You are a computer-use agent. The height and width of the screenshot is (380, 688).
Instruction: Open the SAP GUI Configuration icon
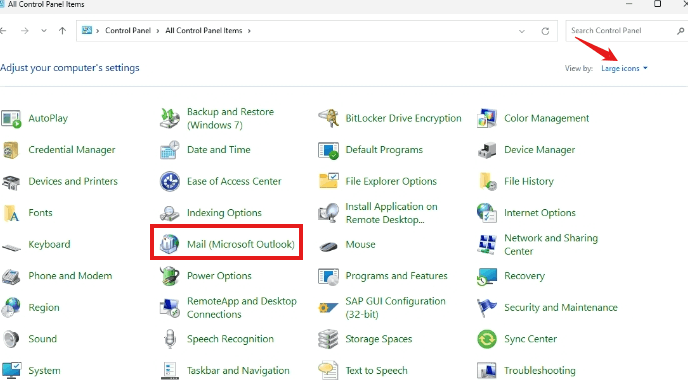point(328,308)
